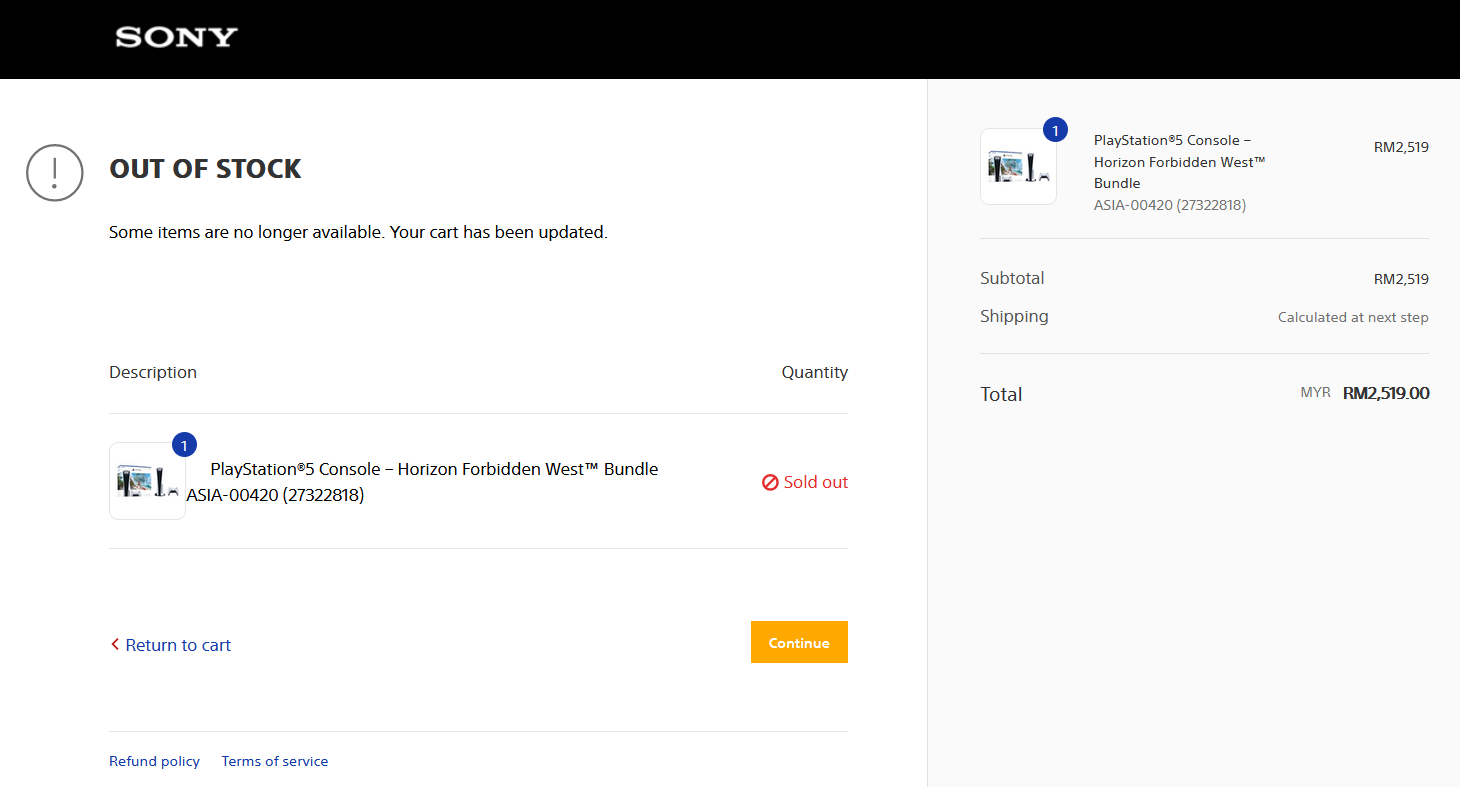This screenshot has height=787, width=1460.
Task: Click the Quantity column header
Action: click(x=814, y=372)
